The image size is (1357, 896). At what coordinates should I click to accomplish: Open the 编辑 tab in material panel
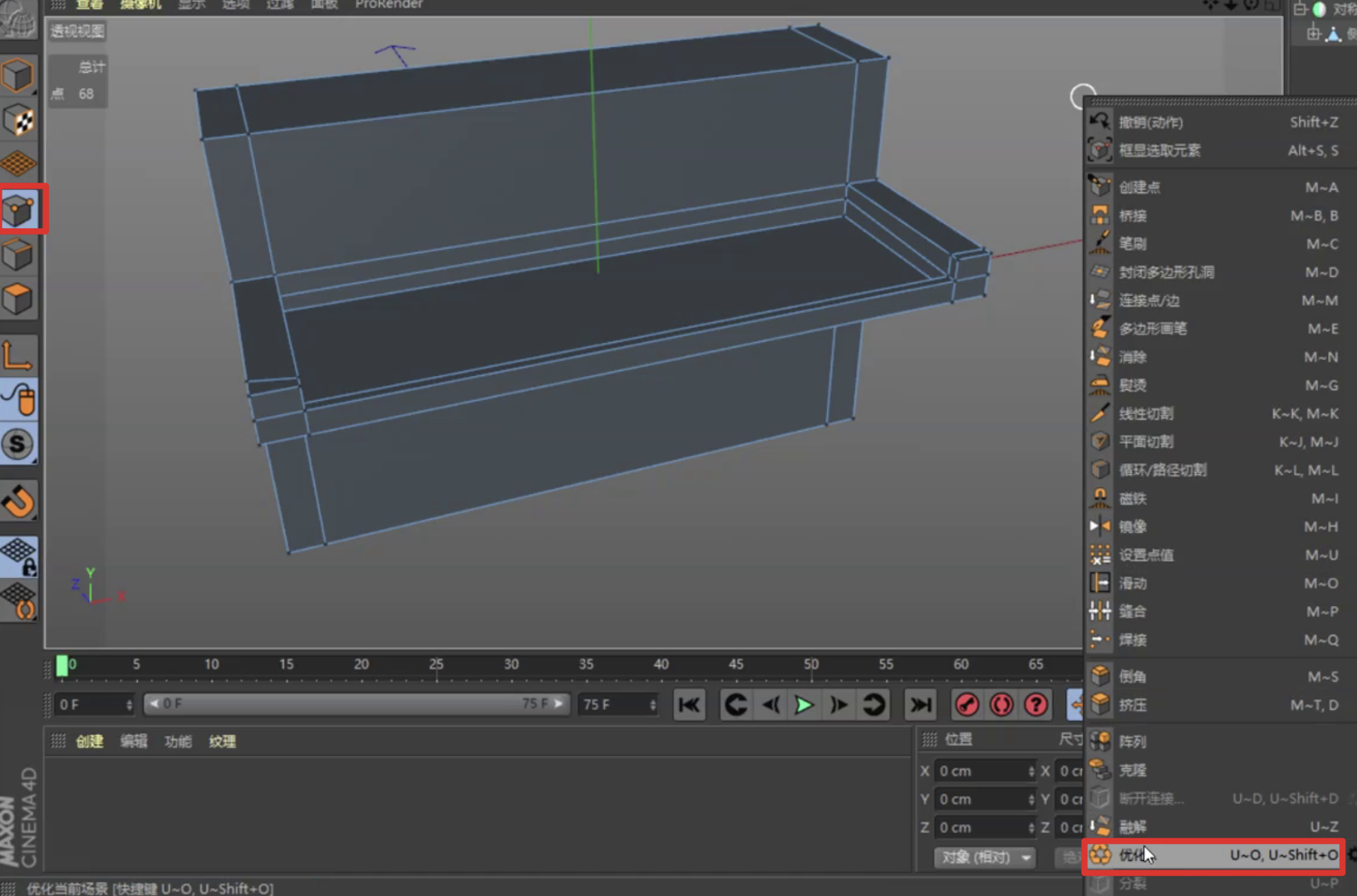click(133, 741)
